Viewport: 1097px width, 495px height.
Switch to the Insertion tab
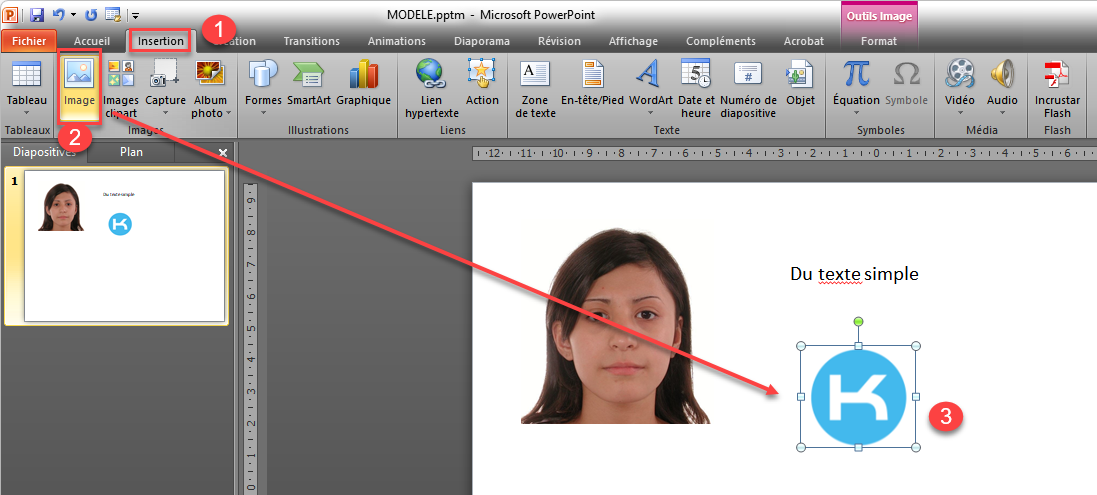(x=160, y=41)
